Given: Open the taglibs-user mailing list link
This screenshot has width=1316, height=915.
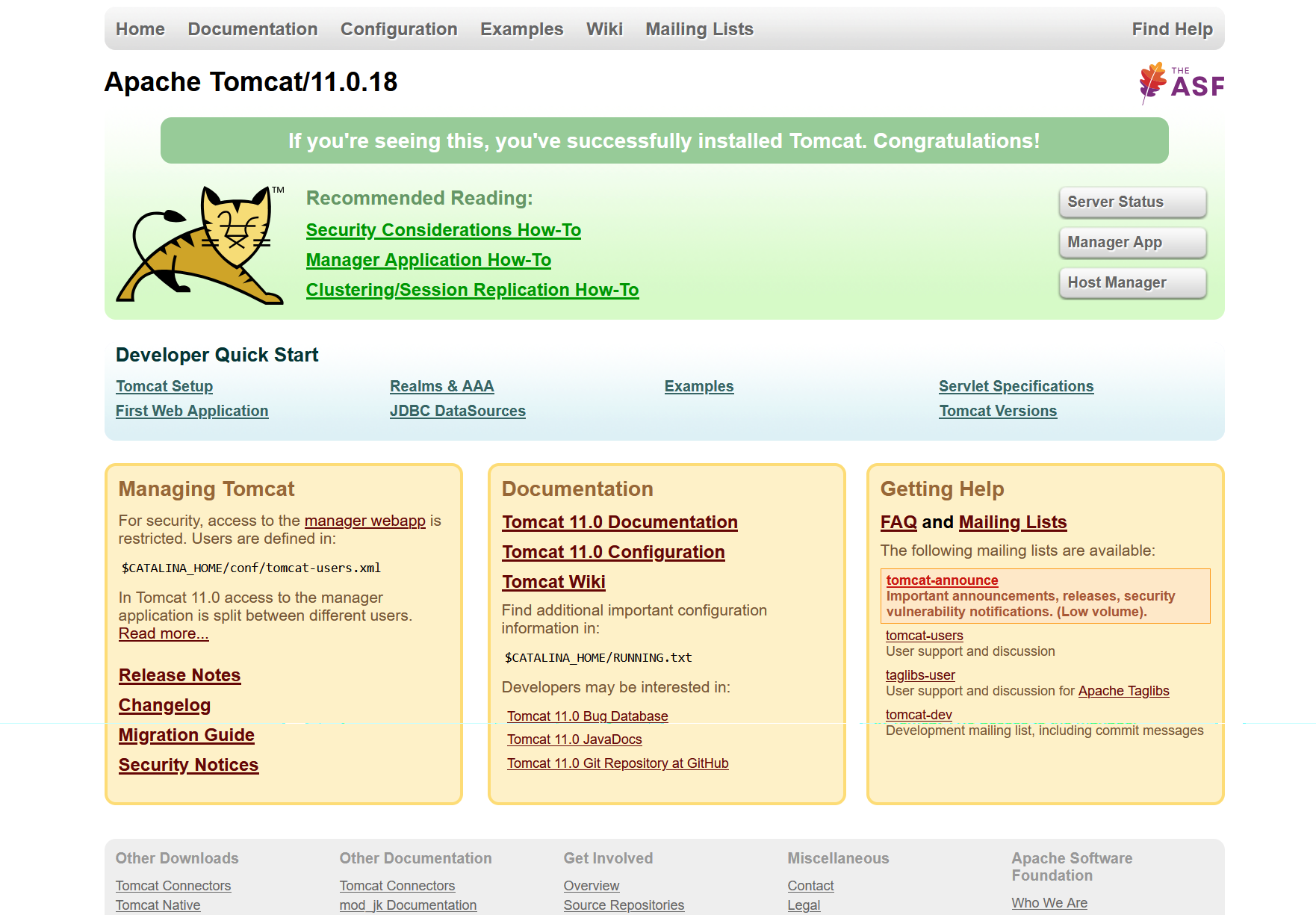Looking at the screenshot, I should click(x=920, y=675).
